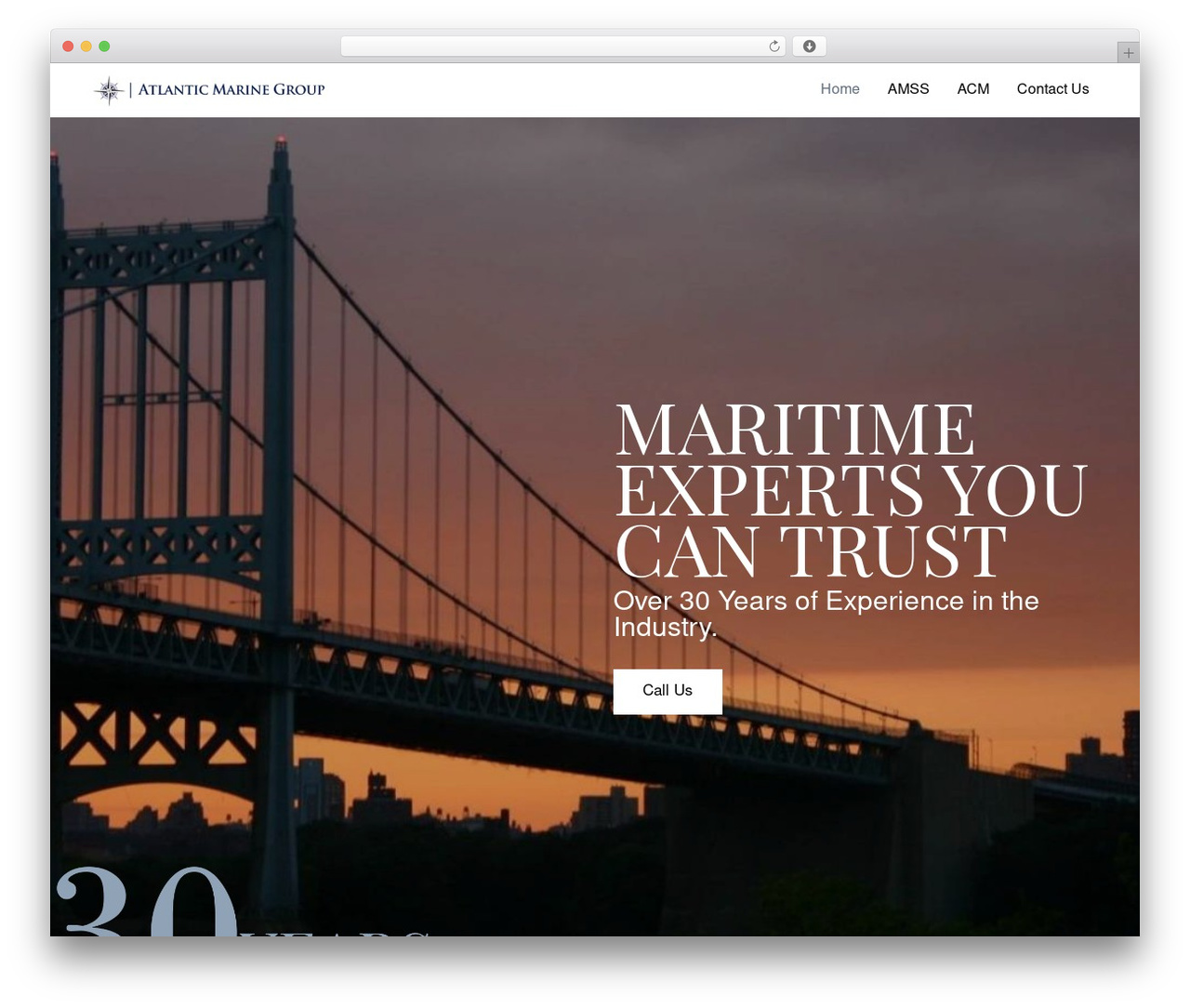Click the Call Us button
The height and width of the screenshot is (1008, 1190).
(x=668, y=691)
